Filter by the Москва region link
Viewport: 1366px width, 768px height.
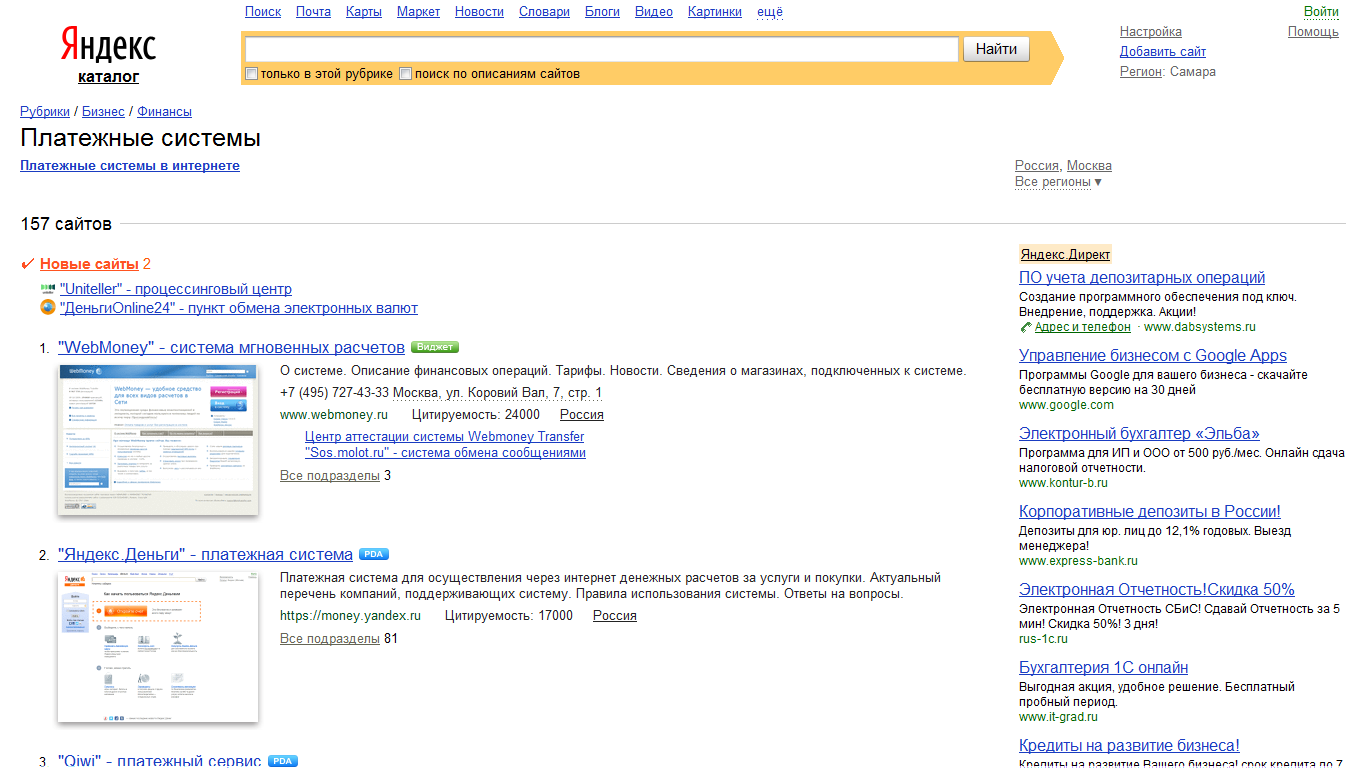1089,166
